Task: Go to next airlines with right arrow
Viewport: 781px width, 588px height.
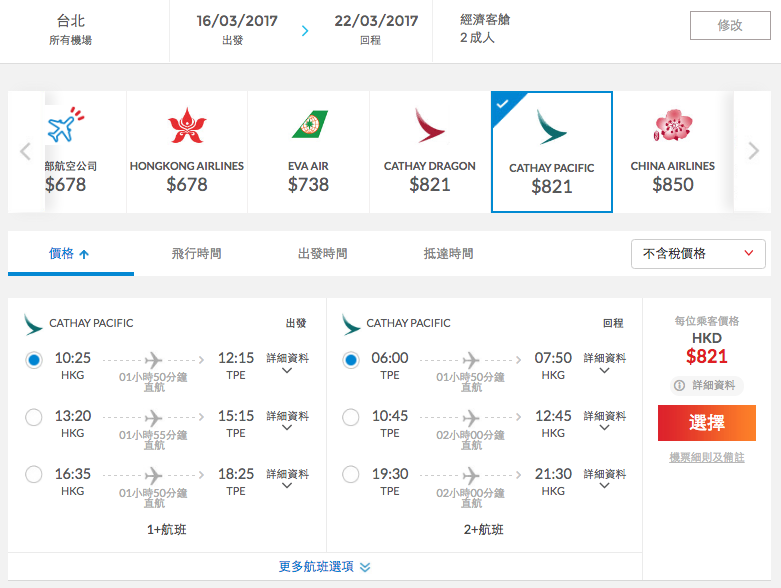Action: (x=754, y=150)
